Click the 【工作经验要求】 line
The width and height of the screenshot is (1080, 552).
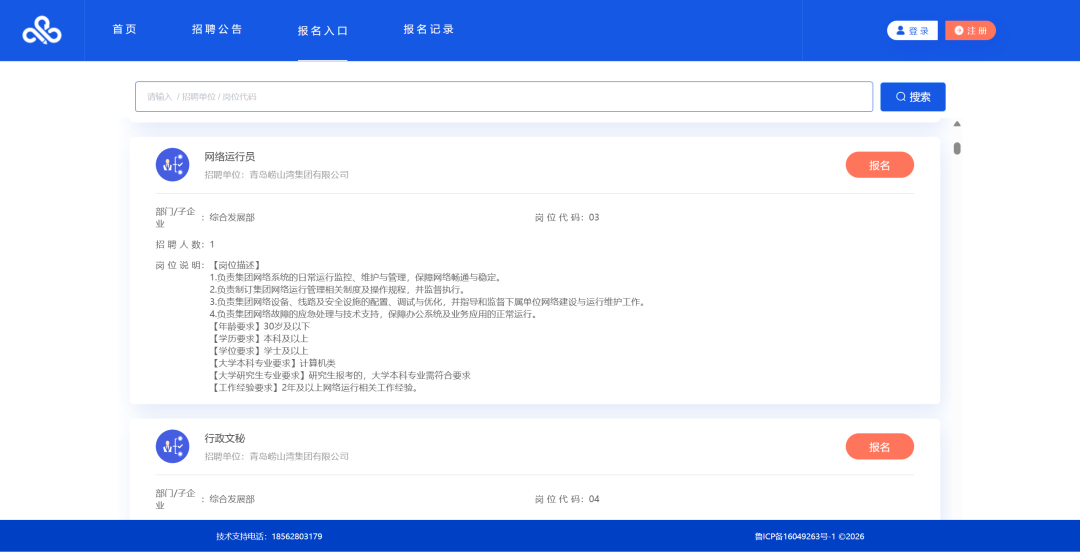[315, 388]
